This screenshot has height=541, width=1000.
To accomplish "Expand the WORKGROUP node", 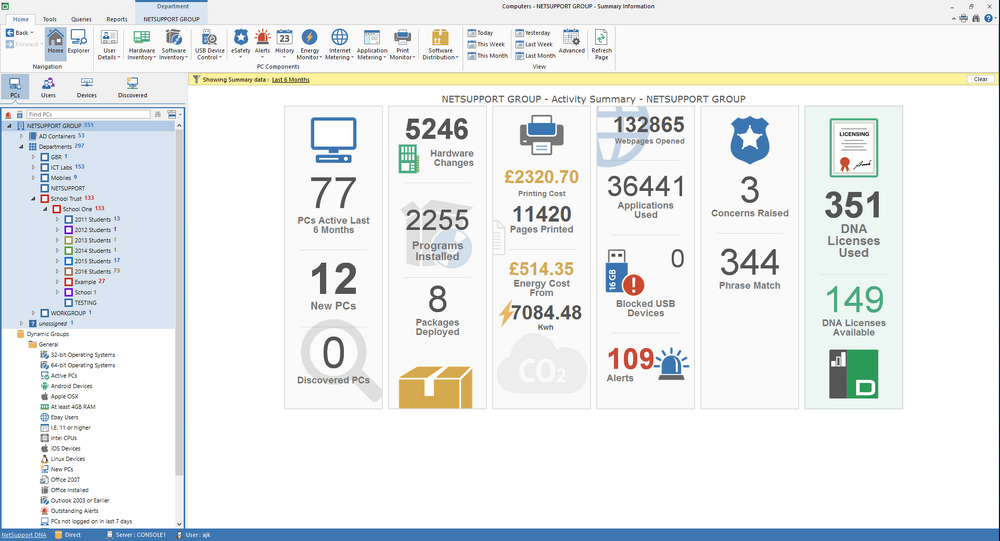I will 34,313.
